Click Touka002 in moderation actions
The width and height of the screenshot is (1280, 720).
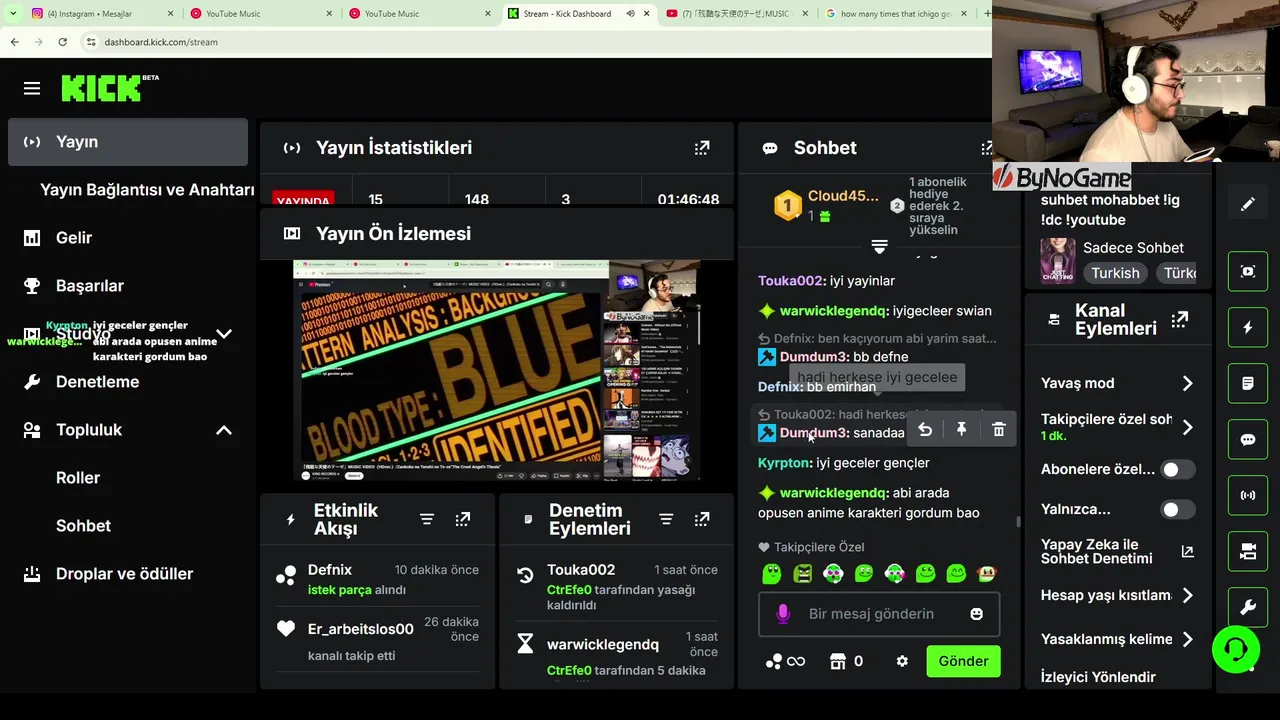coord(581,570)
